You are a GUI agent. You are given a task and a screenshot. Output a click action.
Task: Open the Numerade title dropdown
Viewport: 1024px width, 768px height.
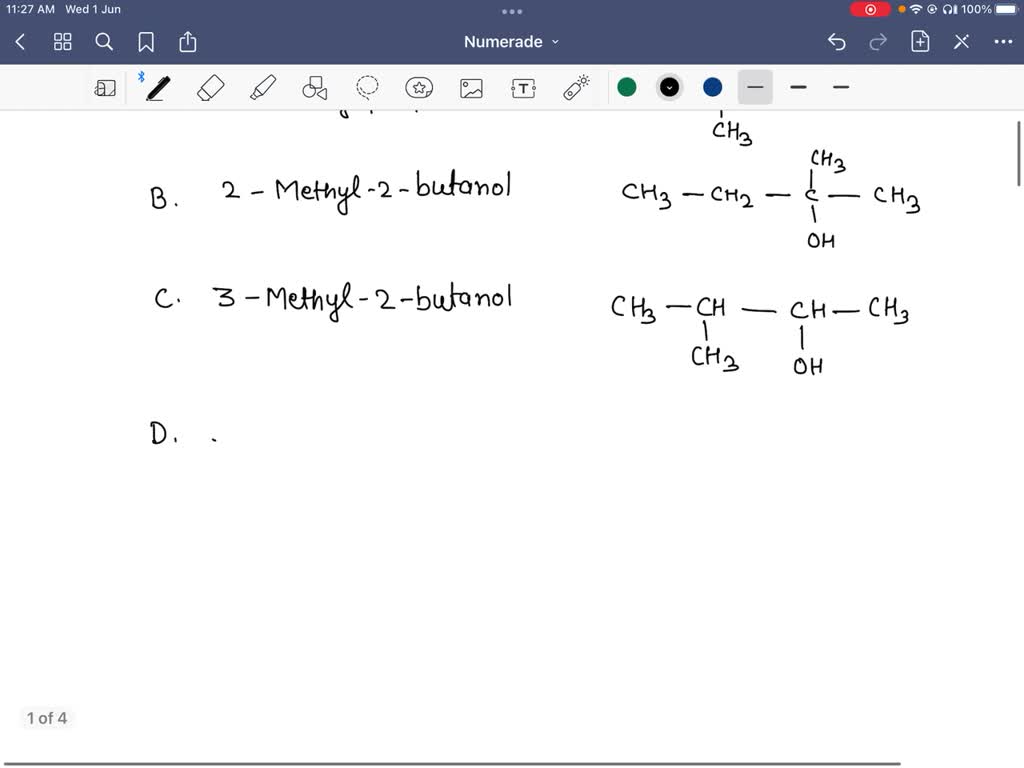click(511, 42)
